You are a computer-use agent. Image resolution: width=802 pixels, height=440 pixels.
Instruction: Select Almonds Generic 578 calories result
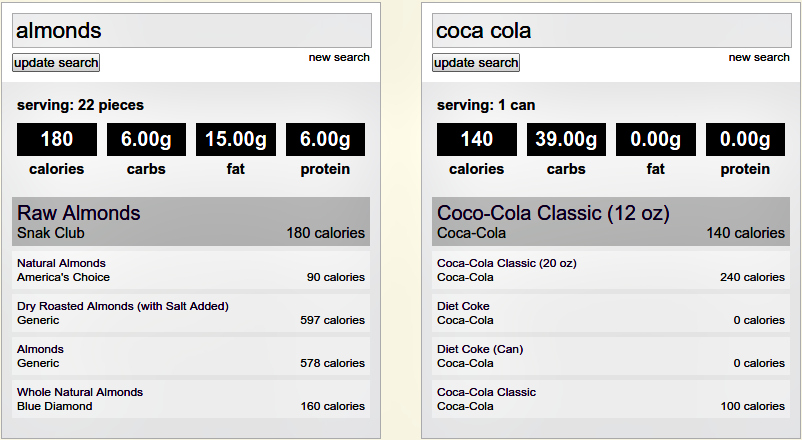pyautogui.click(x=191, y=356)
